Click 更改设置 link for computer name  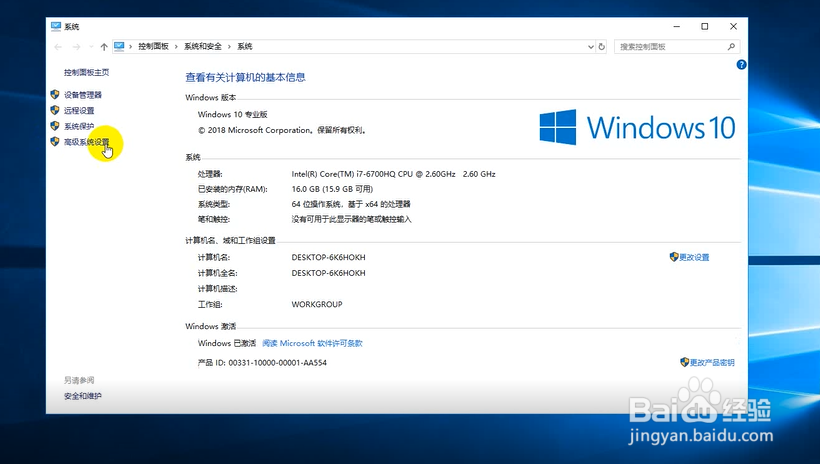pos(694,257)
